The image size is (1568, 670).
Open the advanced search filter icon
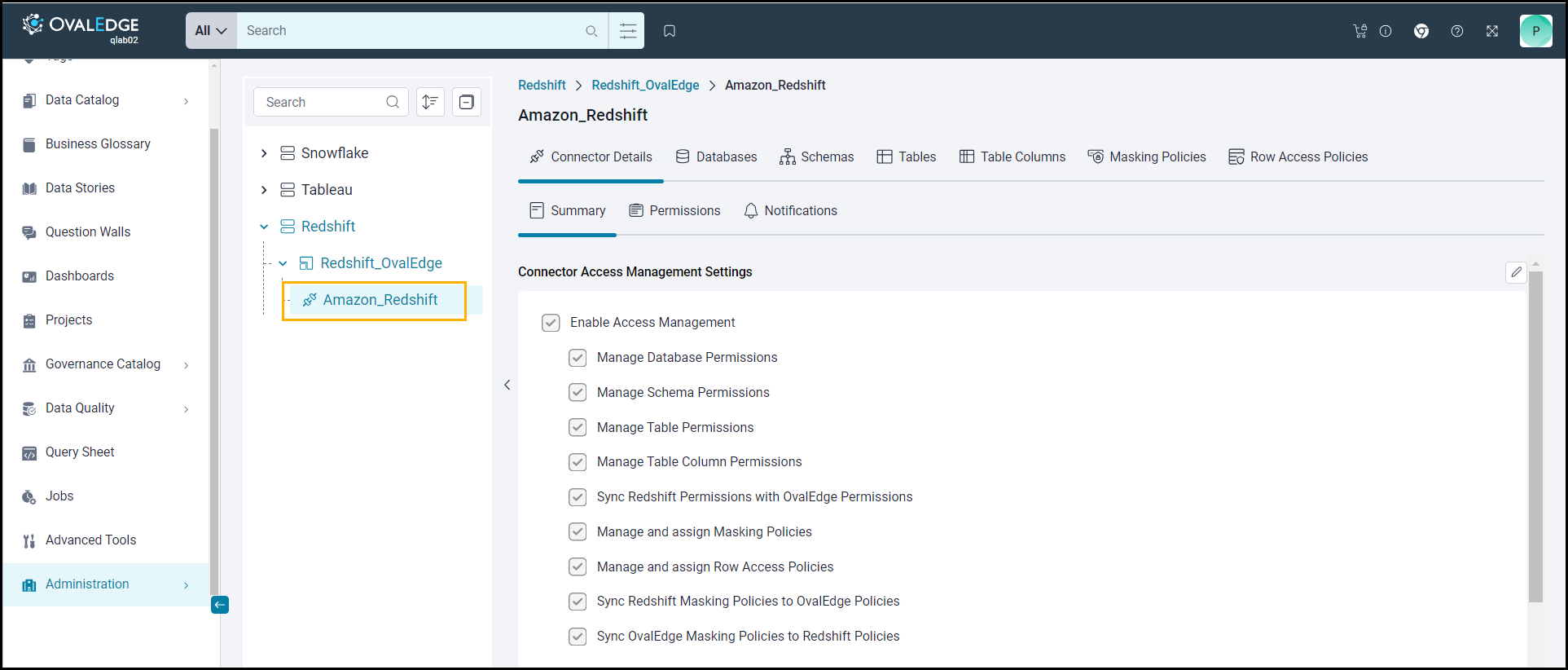point(627,31)
